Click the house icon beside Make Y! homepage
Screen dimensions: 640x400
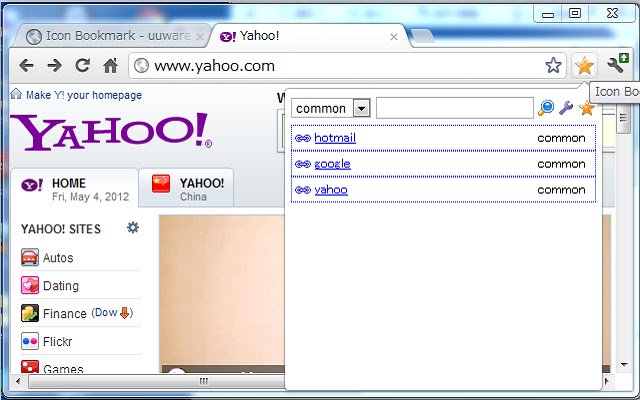(16, 94)
